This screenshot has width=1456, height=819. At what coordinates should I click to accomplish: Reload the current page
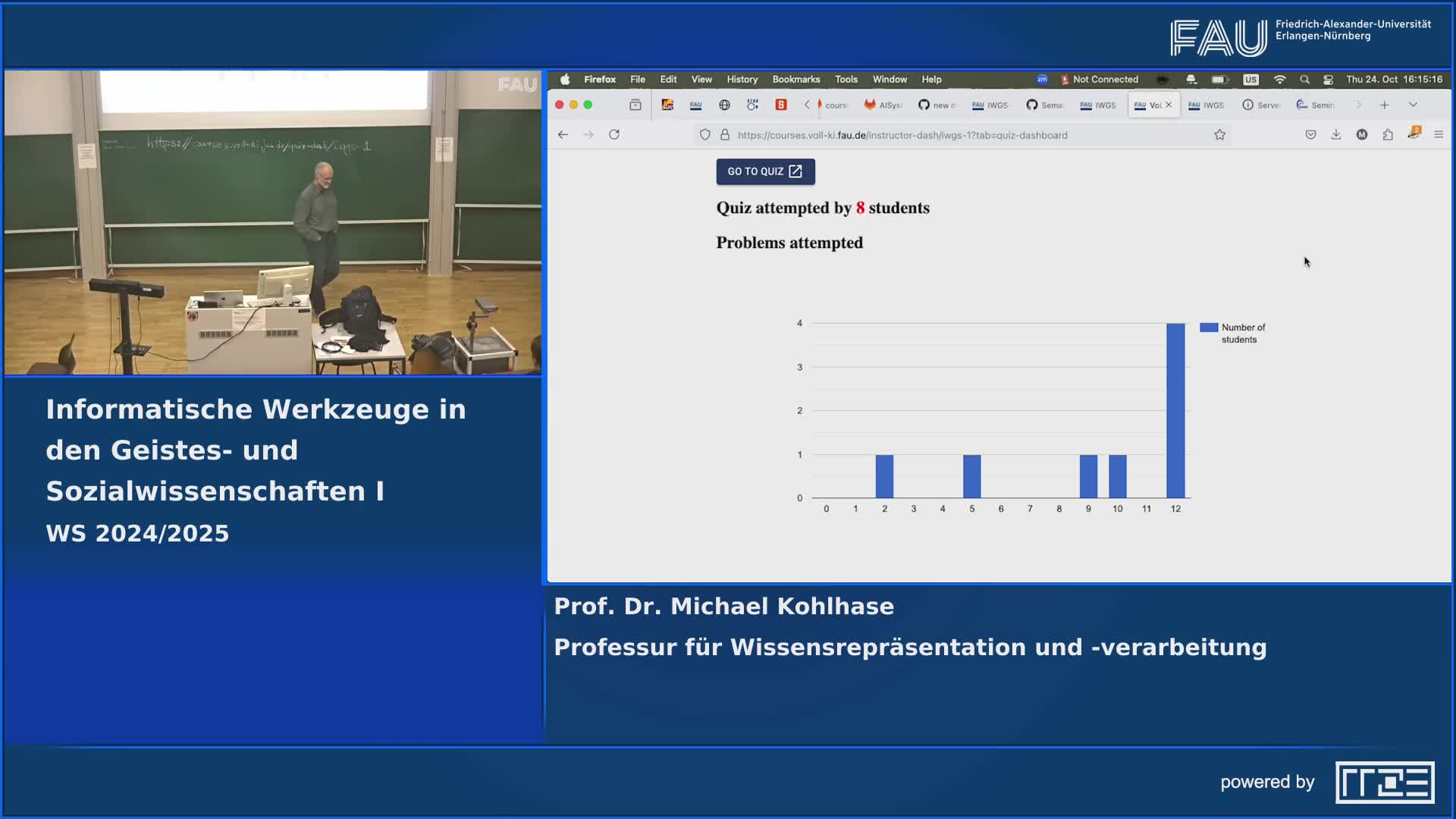[x=614, y=134]
